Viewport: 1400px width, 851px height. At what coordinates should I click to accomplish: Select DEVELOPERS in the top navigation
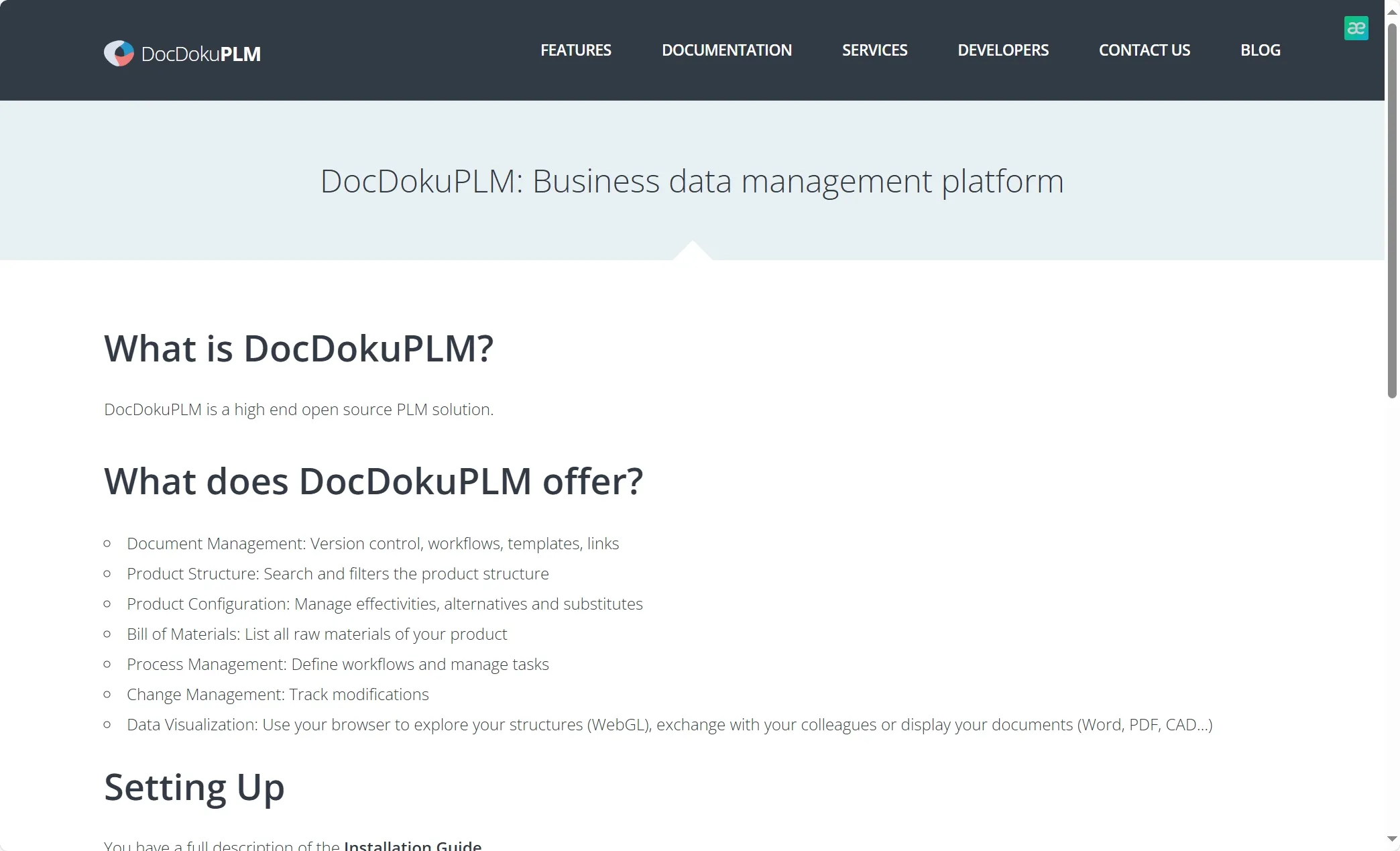1002,50
